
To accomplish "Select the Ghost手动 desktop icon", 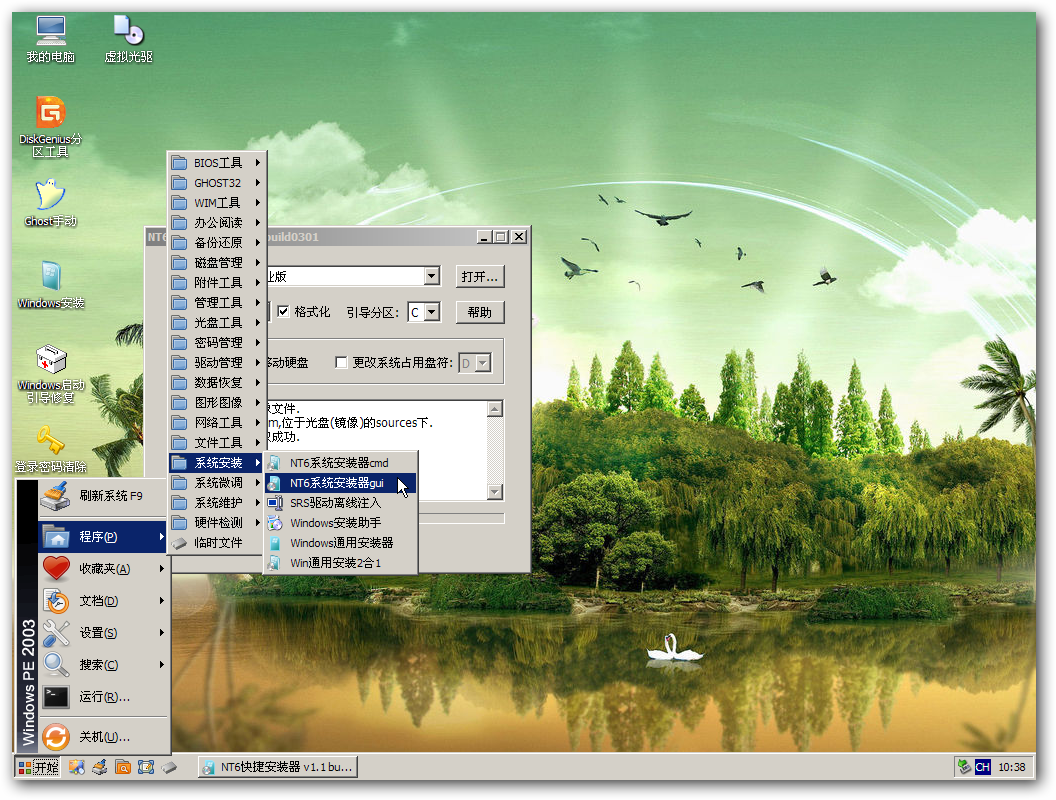I will 51,203.
